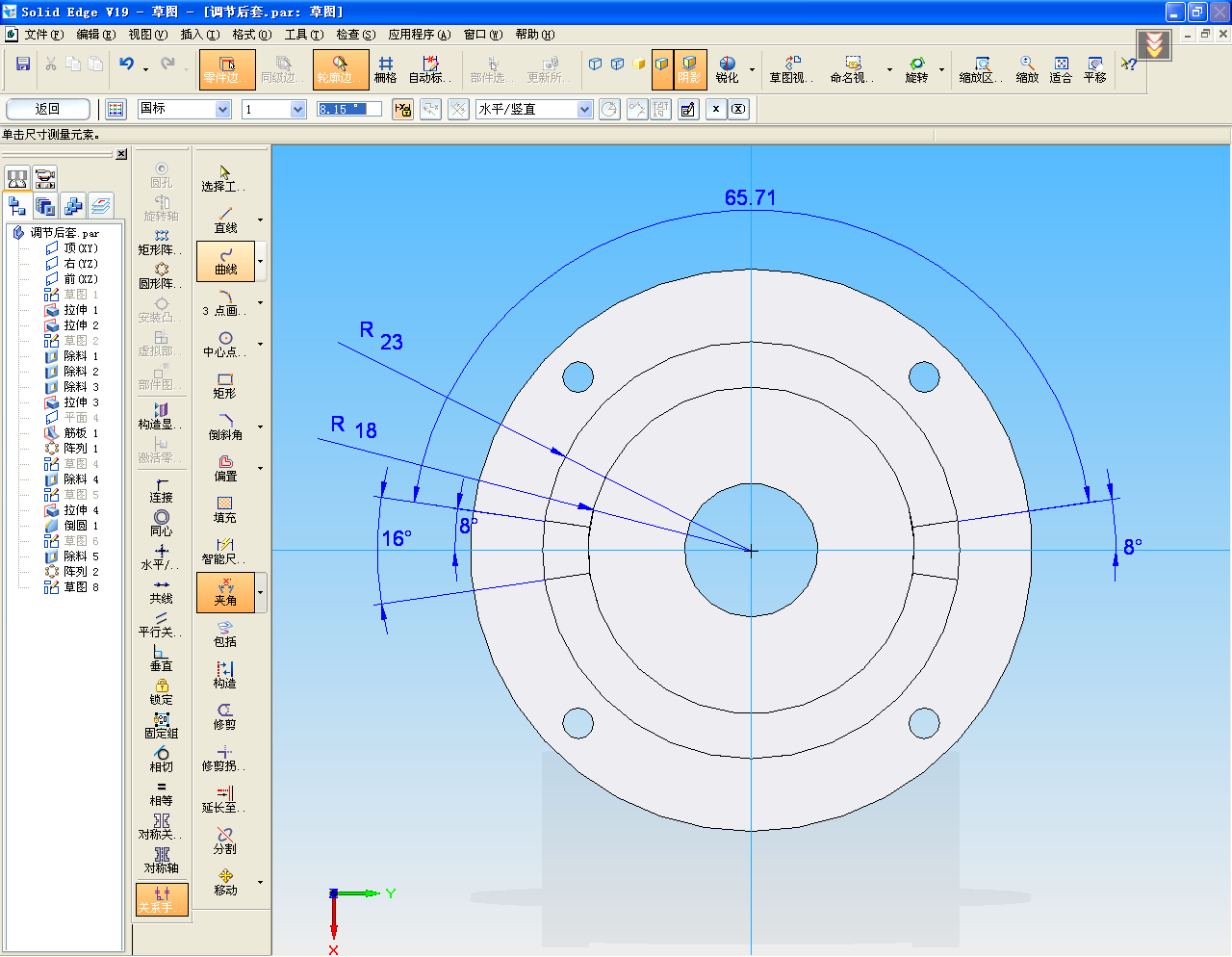The height and width of the screenshot is (957, 1232).
Task: Select the 填充 (Fill) tool
Action: [x=225, y=509]
